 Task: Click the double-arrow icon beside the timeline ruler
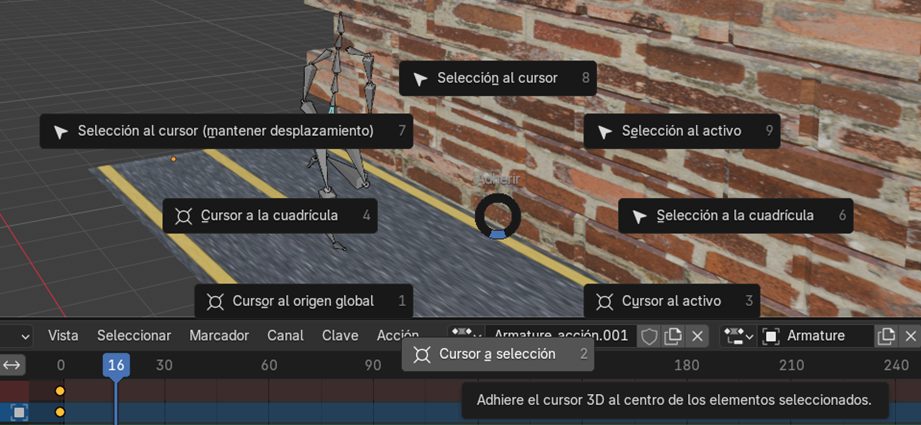click(x=12, y=365)
